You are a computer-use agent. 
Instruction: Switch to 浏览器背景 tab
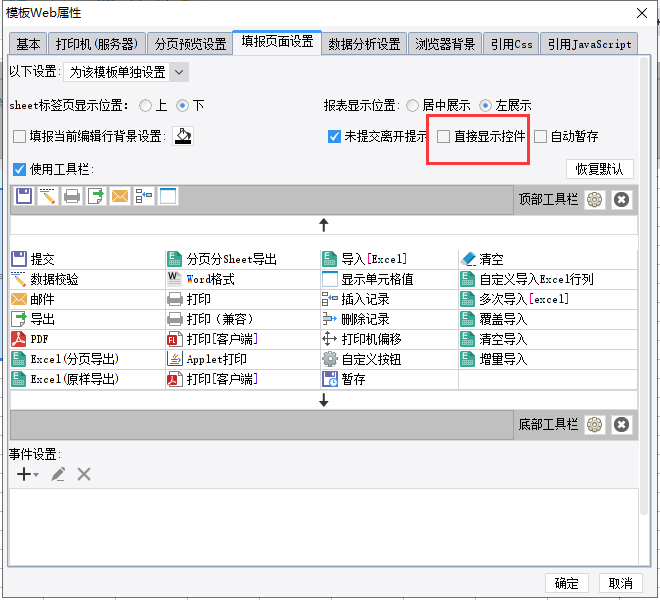tap(445, 44)
